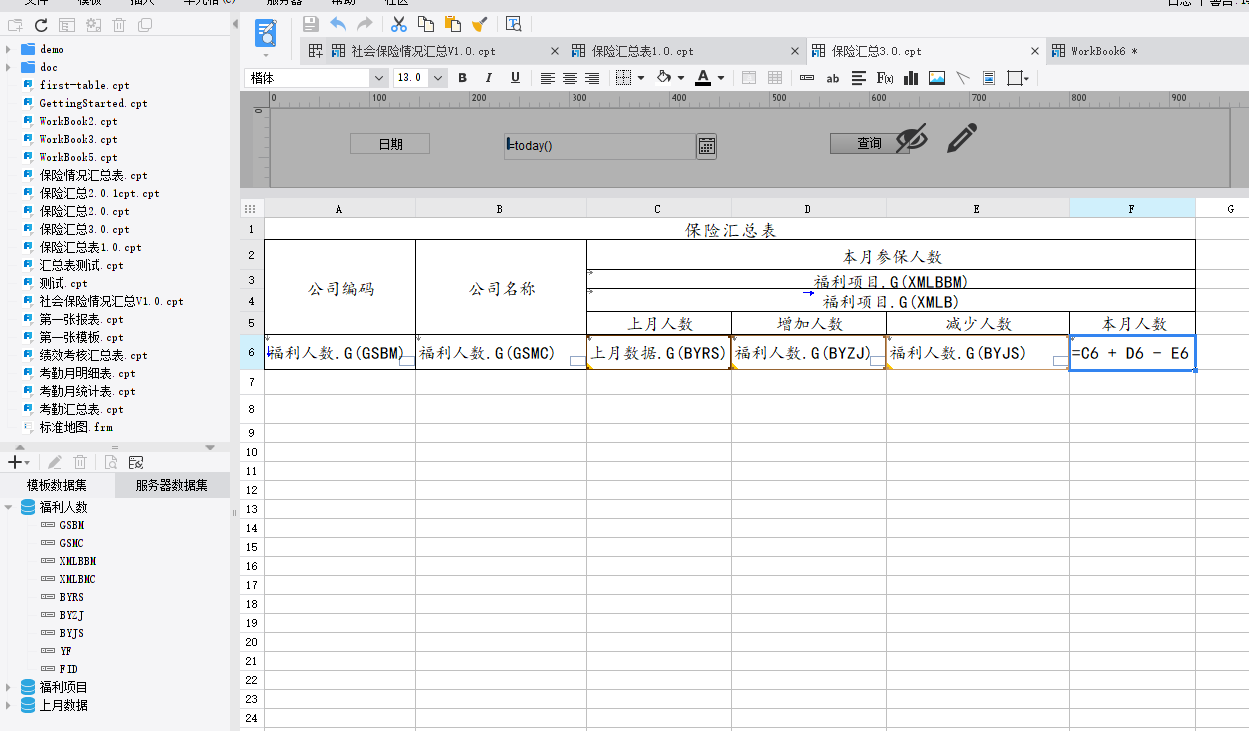Open the date picker calendar icon
The image size is (1249, 731).
(707, 146)
